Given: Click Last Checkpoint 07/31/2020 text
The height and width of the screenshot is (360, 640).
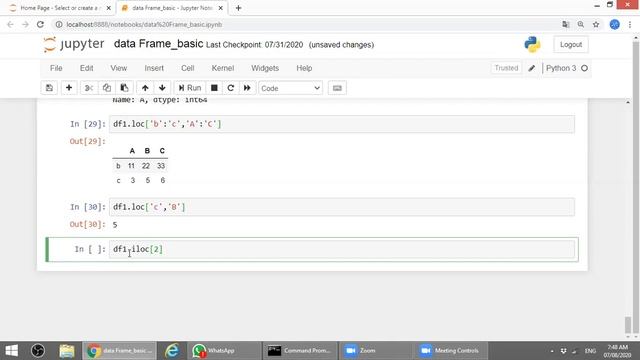Looking at the screenshot, I should [x=255, y=45].
